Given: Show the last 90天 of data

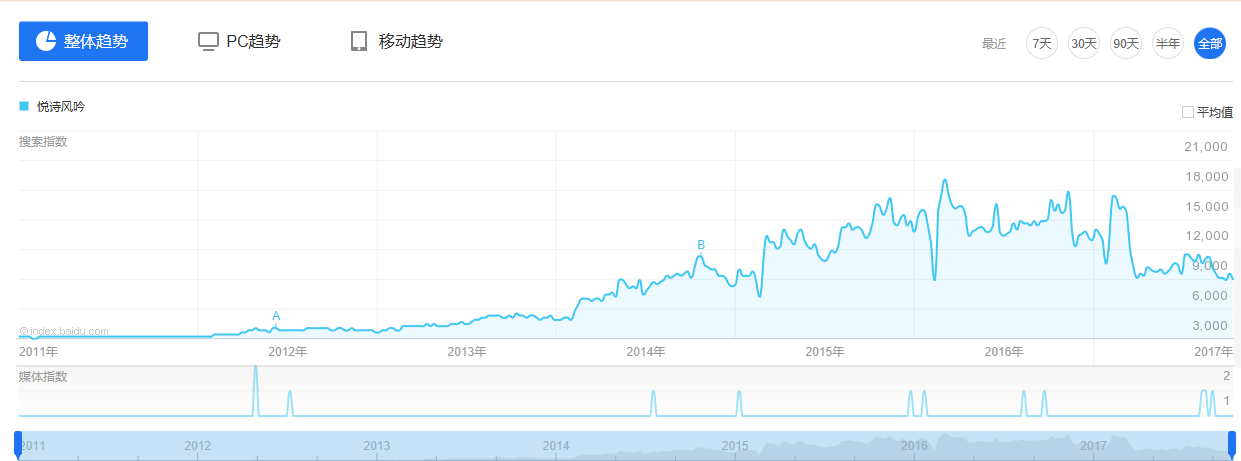Looking at the screenshot, I should tap(1126, 43).
